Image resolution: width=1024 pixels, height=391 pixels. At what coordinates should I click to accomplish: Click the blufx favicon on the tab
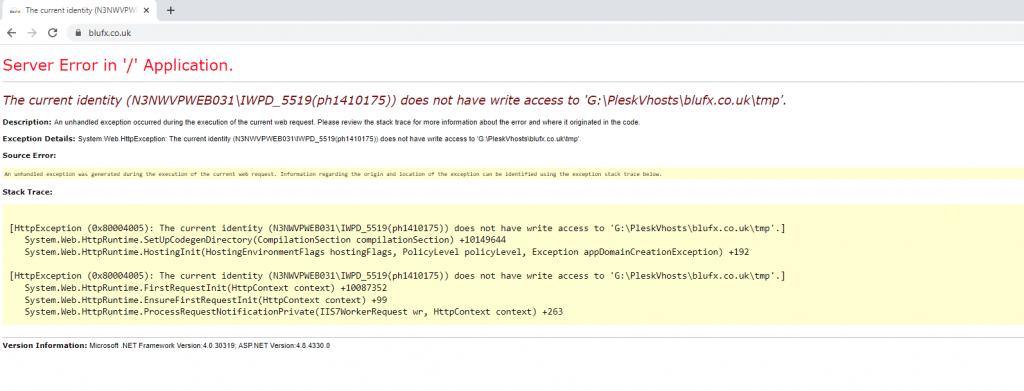14,10
